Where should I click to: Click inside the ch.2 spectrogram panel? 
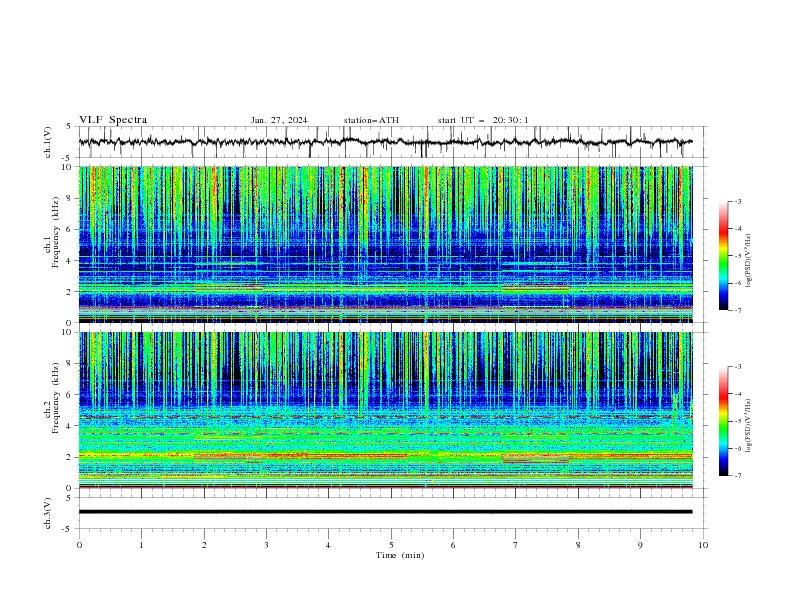(385, 410)
